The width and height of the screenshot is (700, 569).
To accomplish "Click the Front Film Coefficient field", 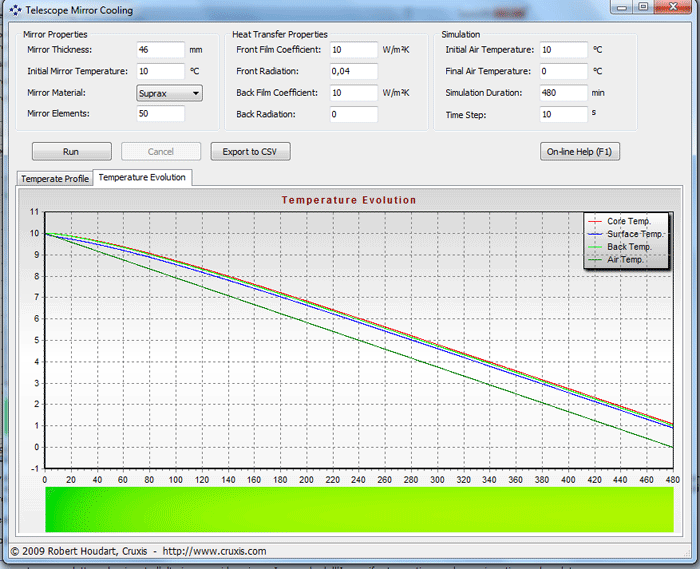I will coord(354,50).
